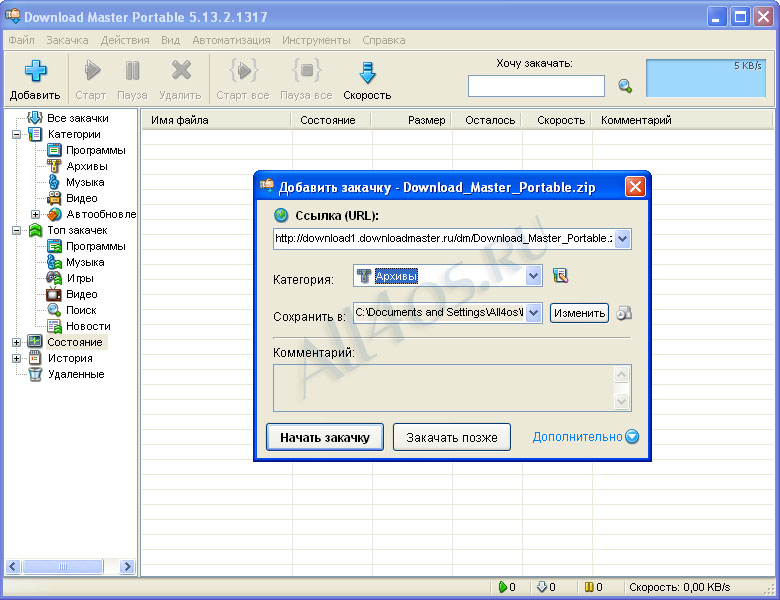The height and width of the screenshot is (600, 780).
Task: Click the Скорость arrow icon
Action: [x=367, y=72]
